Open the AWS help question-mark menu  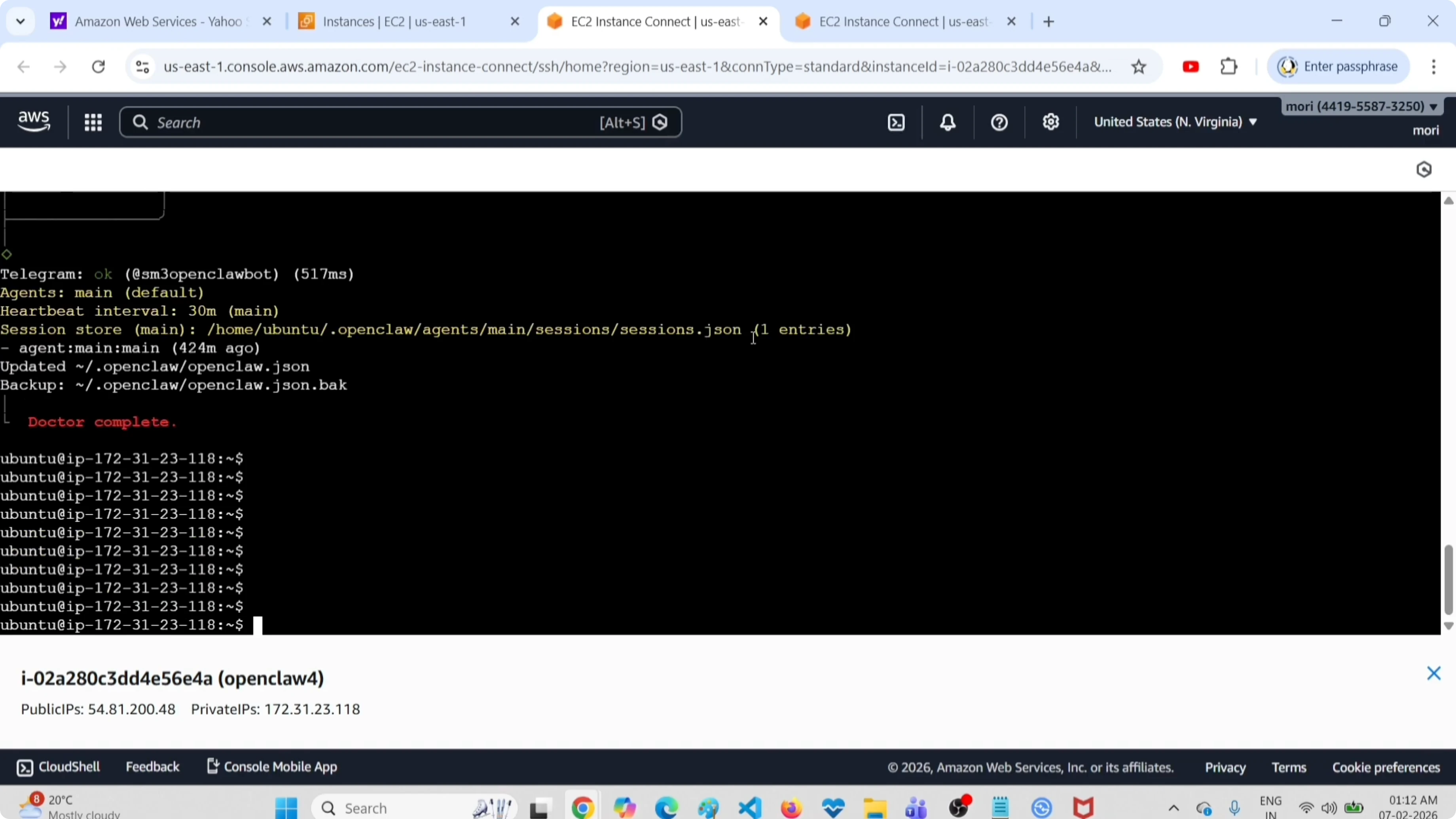(x=999, y=122)
